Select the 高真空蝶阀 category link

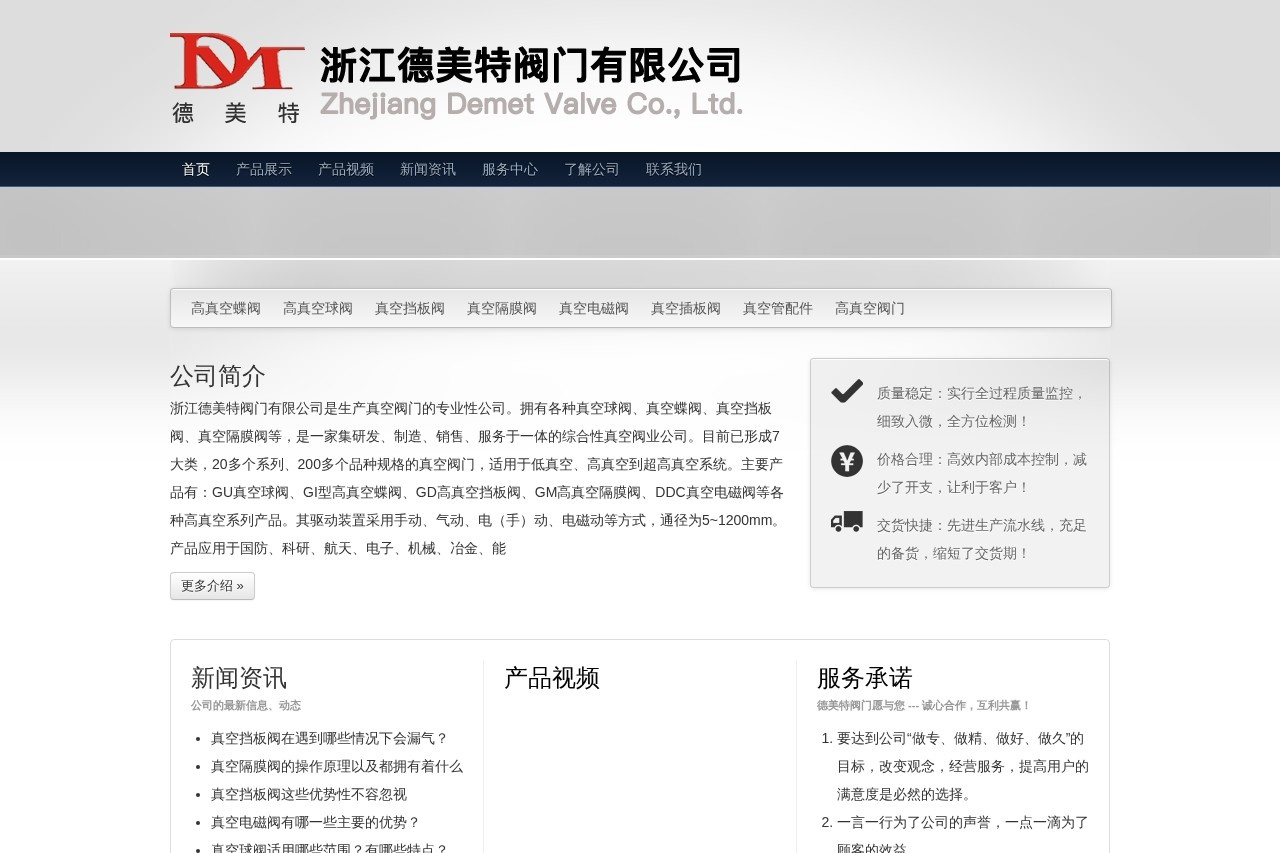[x=224, y=308]
